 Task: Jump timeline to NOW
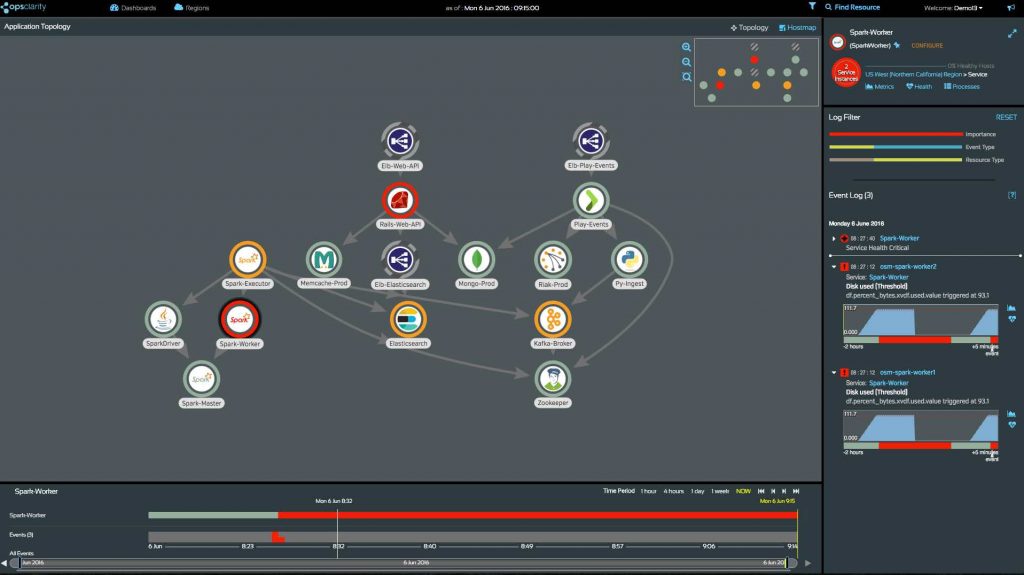click(x=743, y=491)
